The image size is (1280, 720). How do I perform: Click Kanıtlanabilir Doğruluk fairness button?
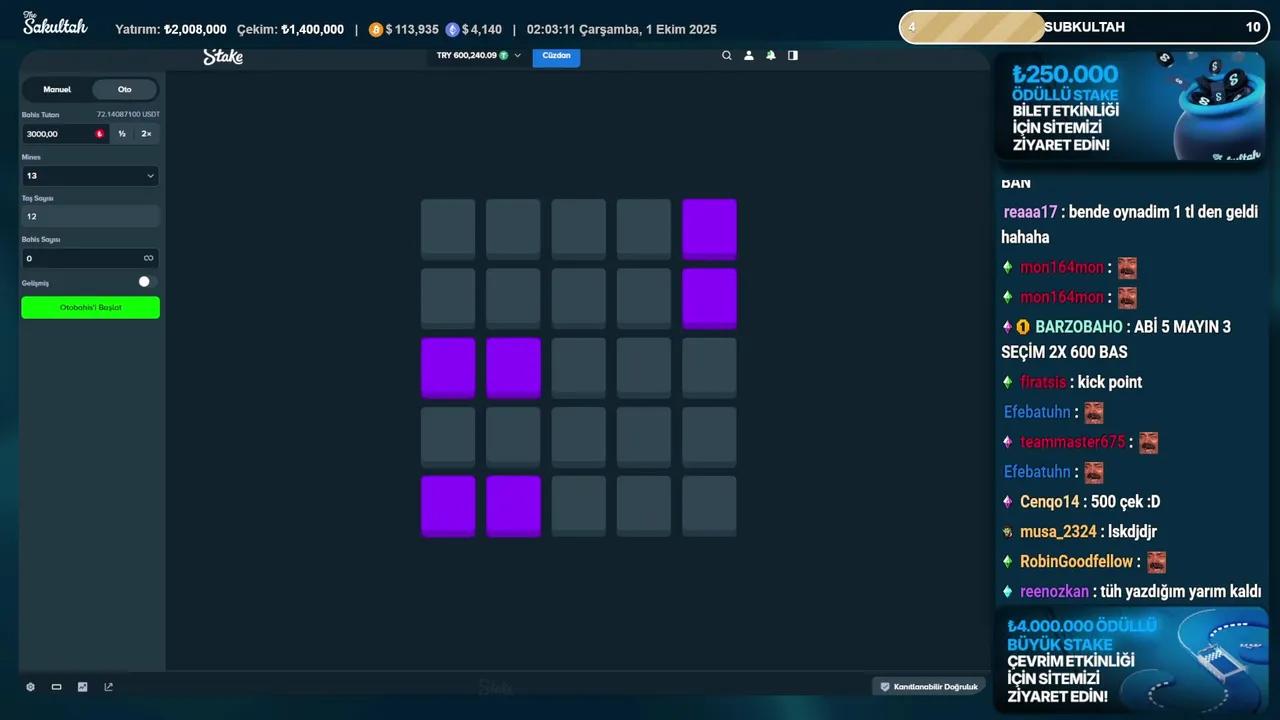(928, 687)
